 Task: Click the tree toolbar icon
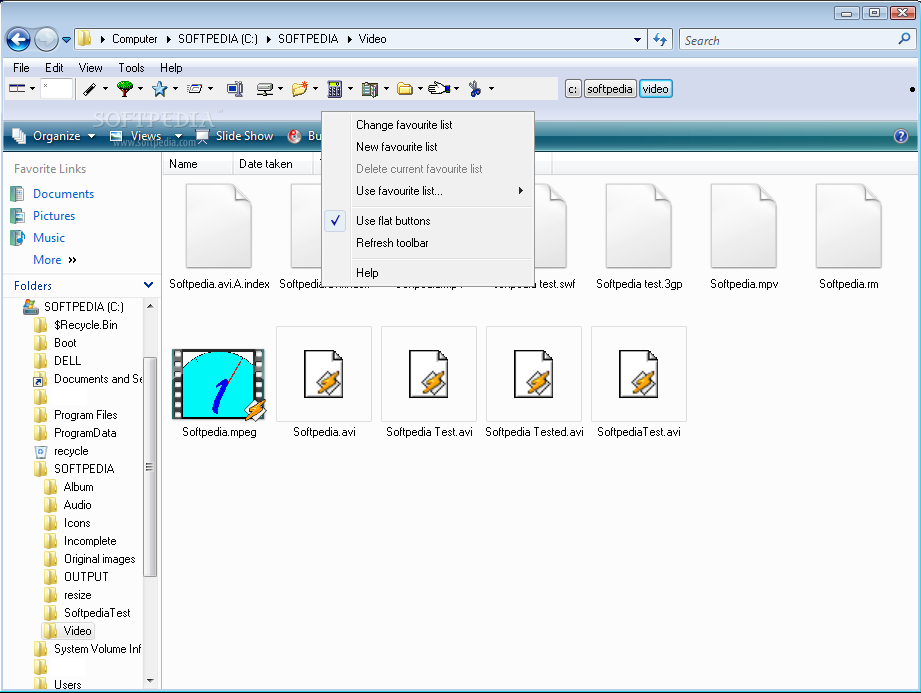point(125,89)
